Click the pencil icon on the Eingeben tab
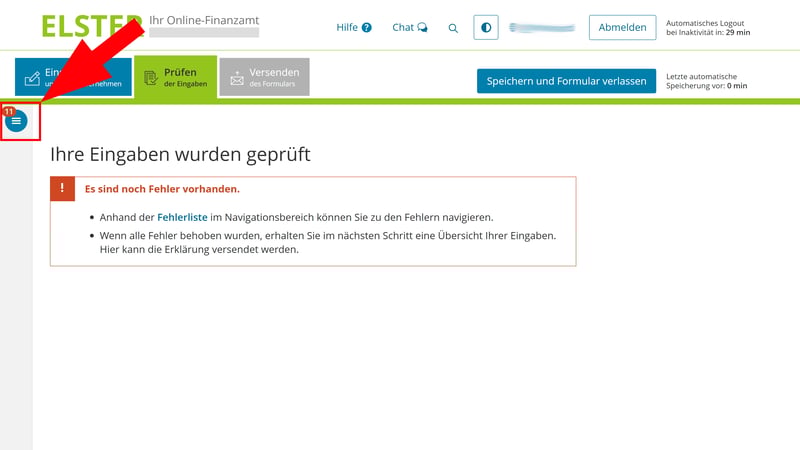 pos(32,78)
